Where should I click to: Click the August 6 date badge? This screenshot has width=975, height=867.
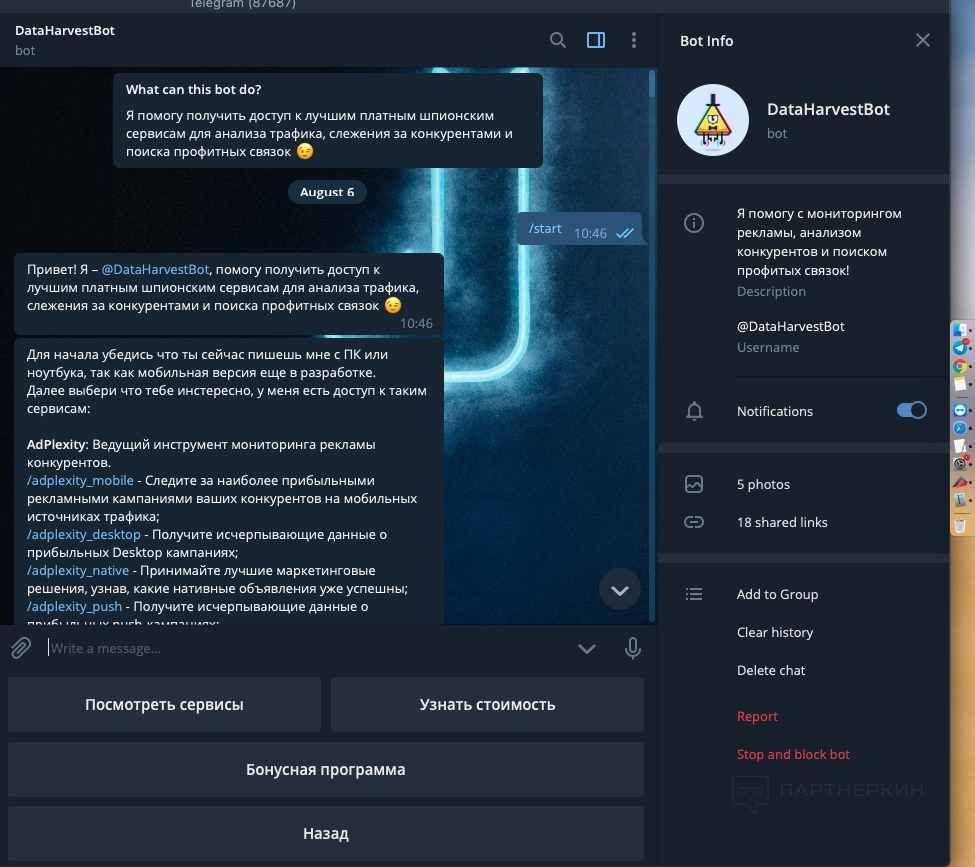pyautogui.click(x=327, y=192)
